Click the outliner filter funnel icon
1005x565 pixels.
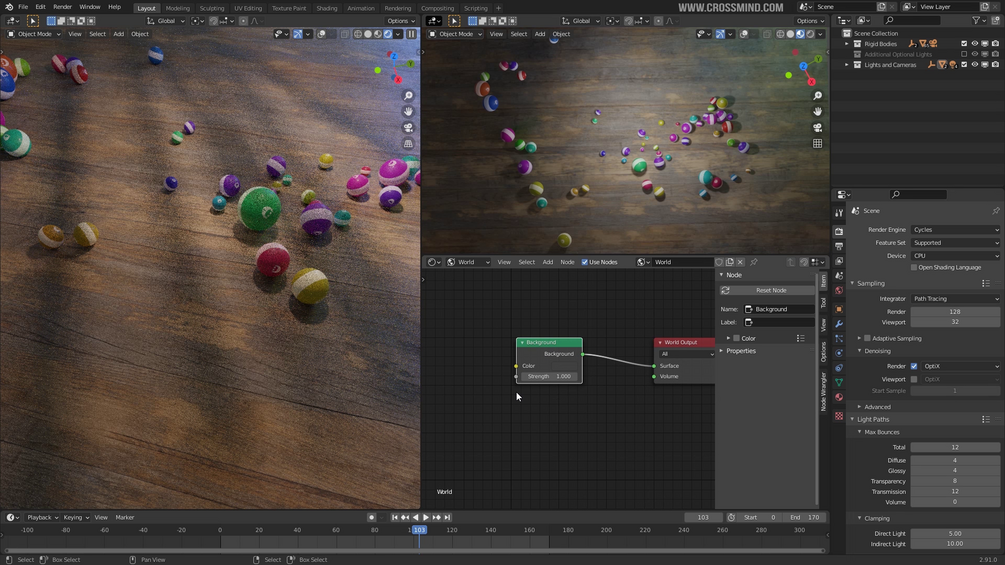pos(976,20)
